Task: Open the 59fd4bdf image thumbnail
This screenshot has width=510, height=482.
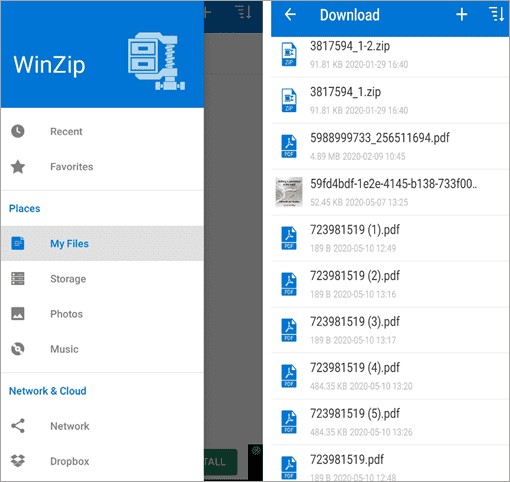Action: tap(289, 192)
